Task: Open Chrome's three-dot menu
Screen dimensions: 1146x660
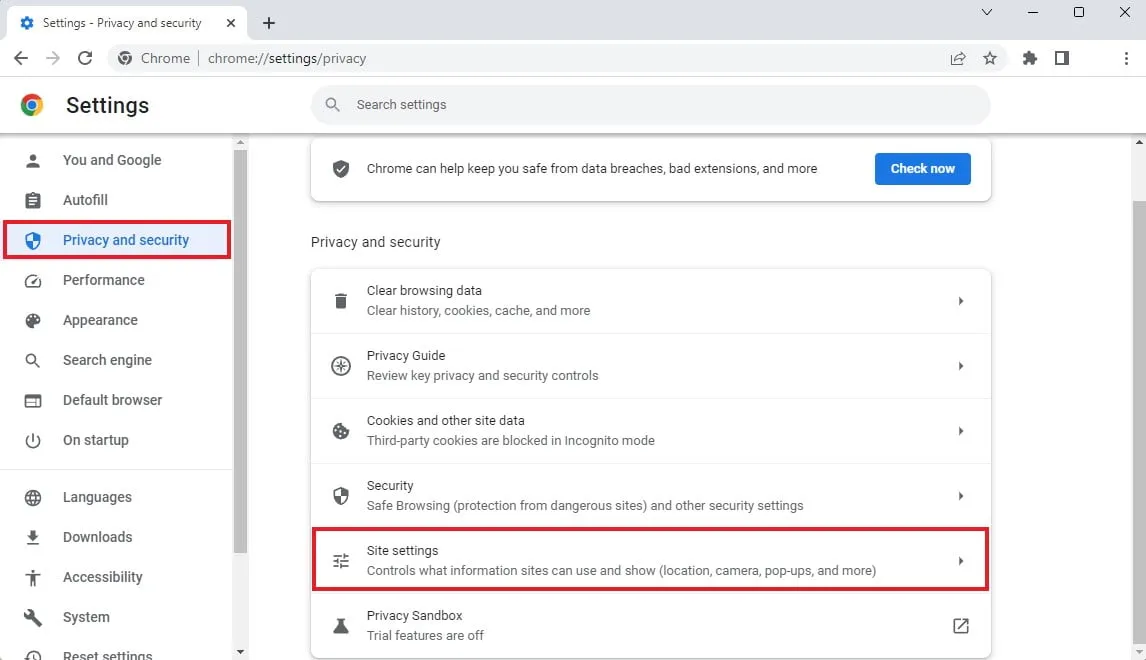Action: click(1127, 58)
